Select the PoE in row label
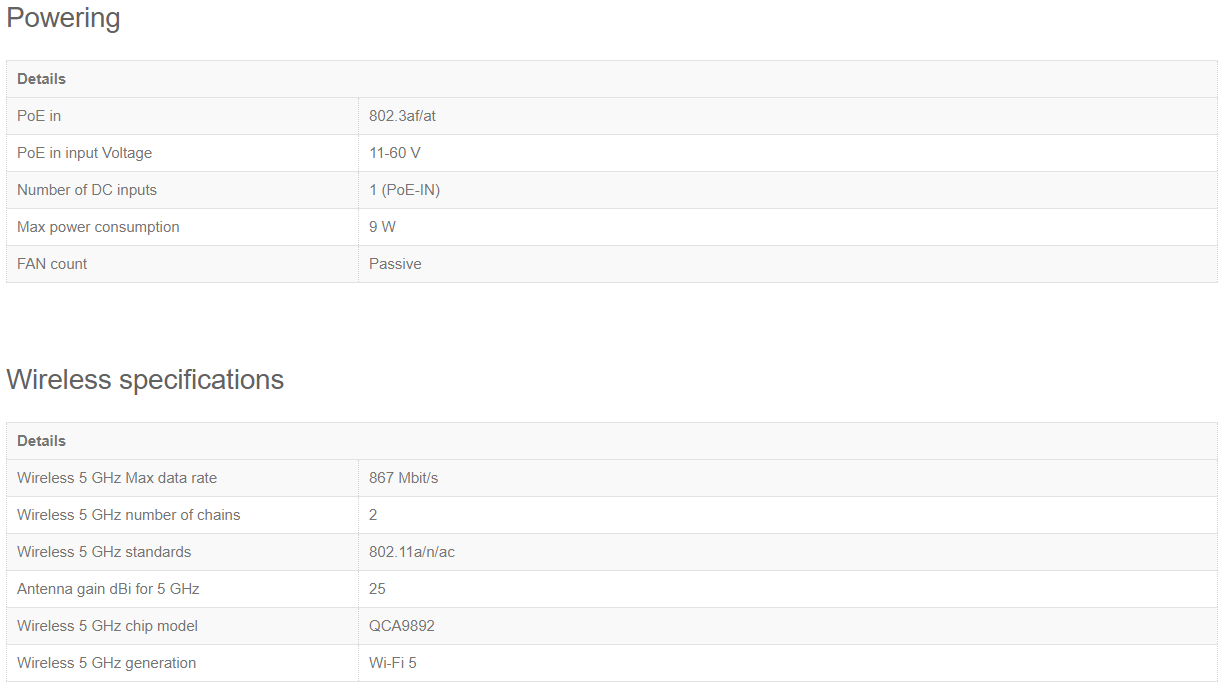The image size is (1227, 689). (x=39, y=116)
